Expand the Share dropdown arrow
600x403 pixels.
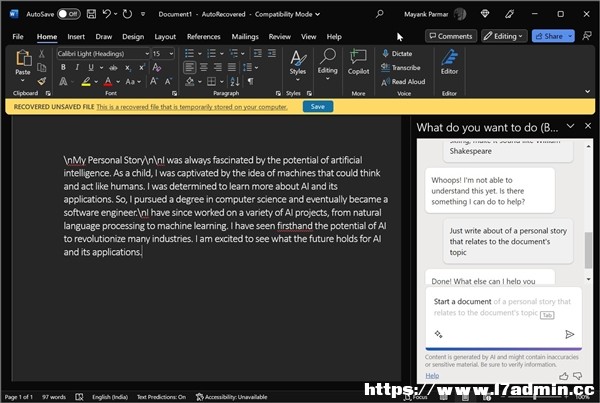[570, 36]
